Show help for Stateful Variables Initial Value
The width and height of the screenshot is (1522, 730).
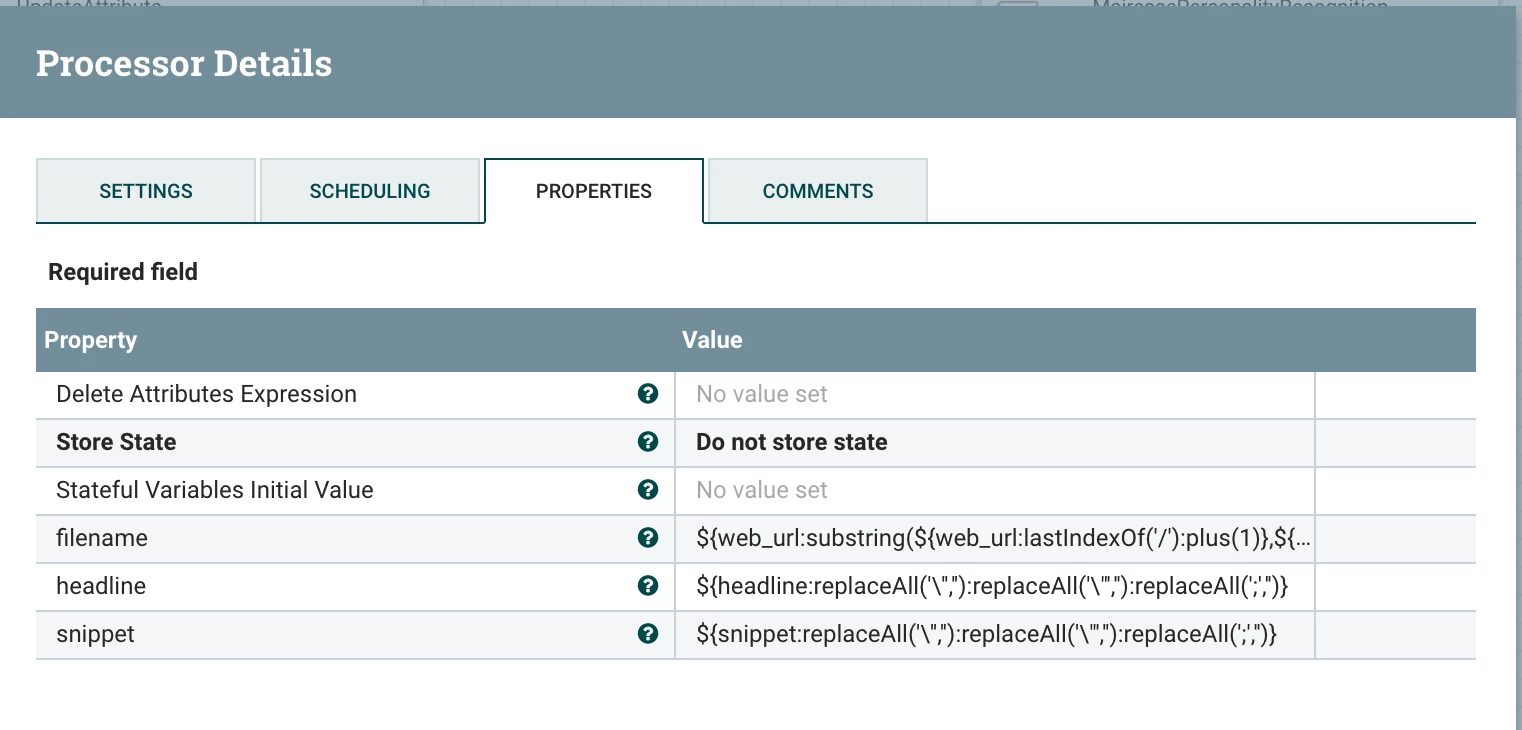click(x=648, y=490)
